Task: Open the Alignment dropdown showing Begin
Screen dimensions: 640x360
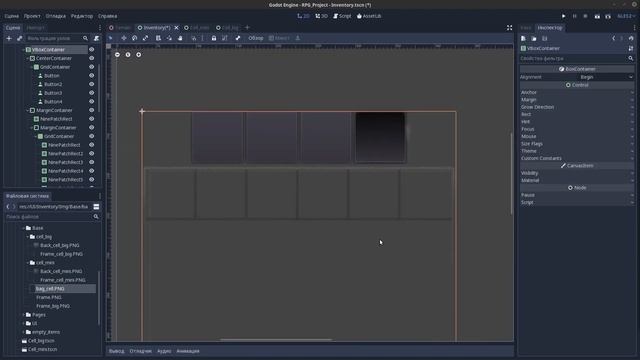Action: (x=606, y=77)
